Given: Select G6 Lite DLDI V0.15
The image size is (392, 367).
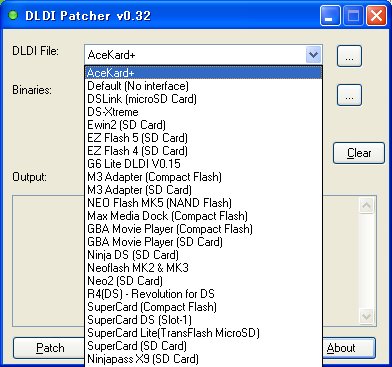Looking at the screenshot, I should [203, 164].
